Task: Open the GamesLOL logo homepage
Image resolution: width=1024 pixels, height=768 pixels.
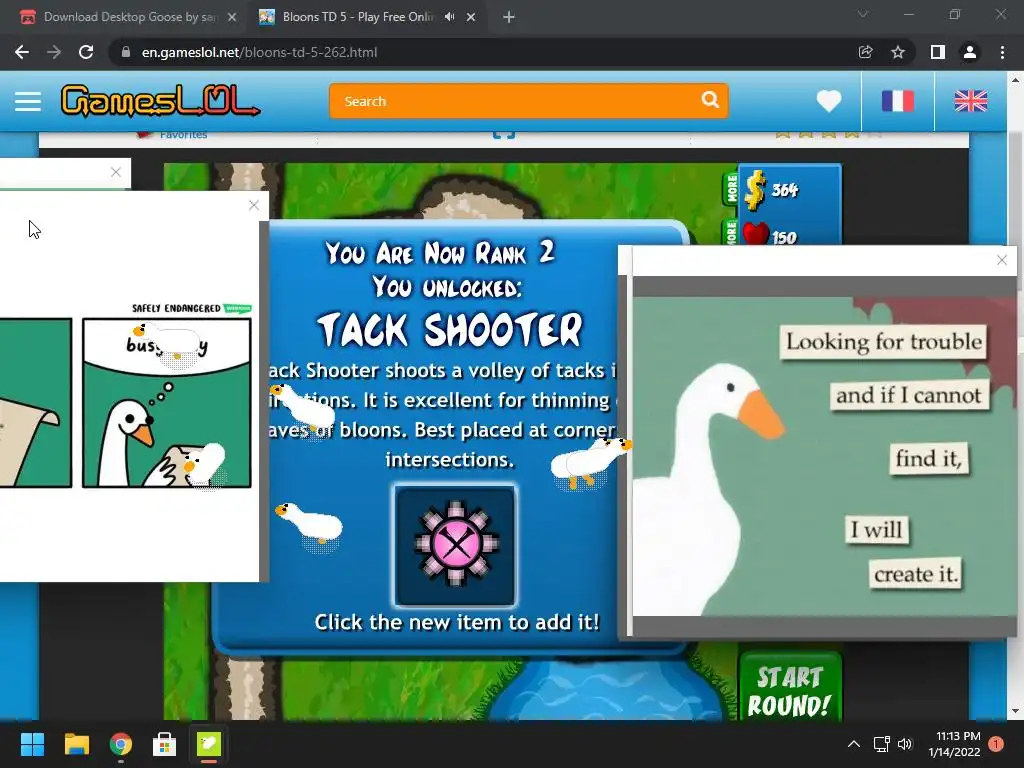Action: tap(160, 101)
